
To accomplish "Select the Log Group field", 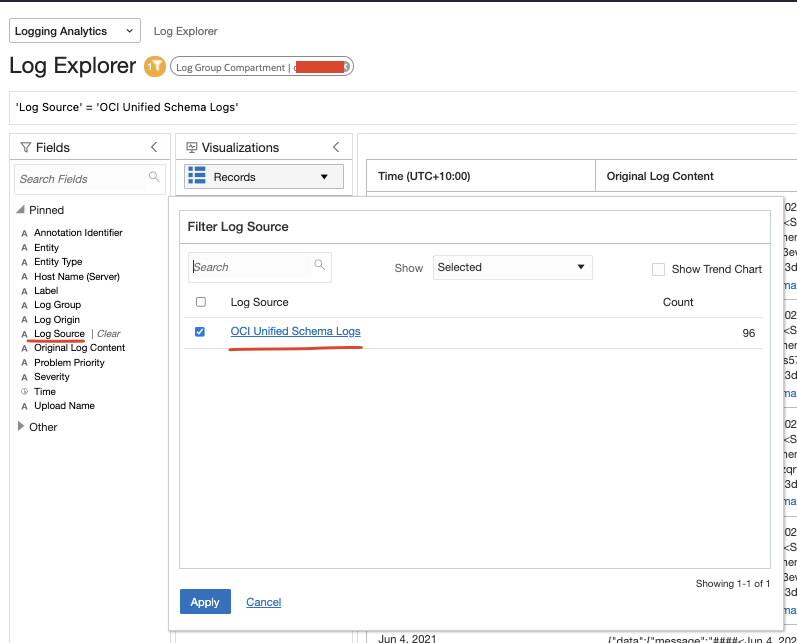I will tap(57, 305).
